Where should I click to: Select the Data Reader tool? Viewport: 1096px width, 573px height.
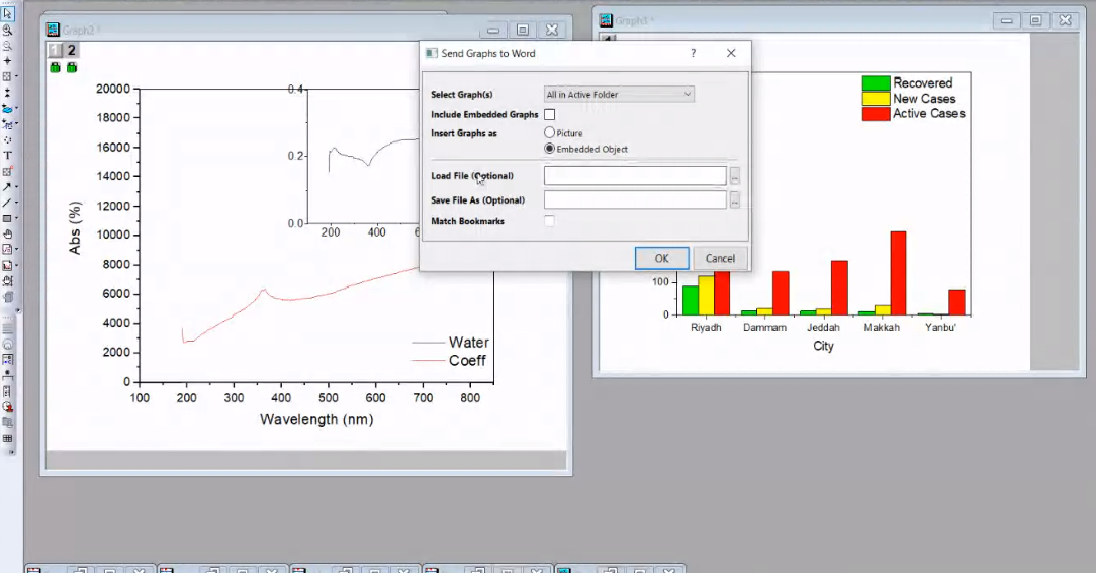[7, 76]
